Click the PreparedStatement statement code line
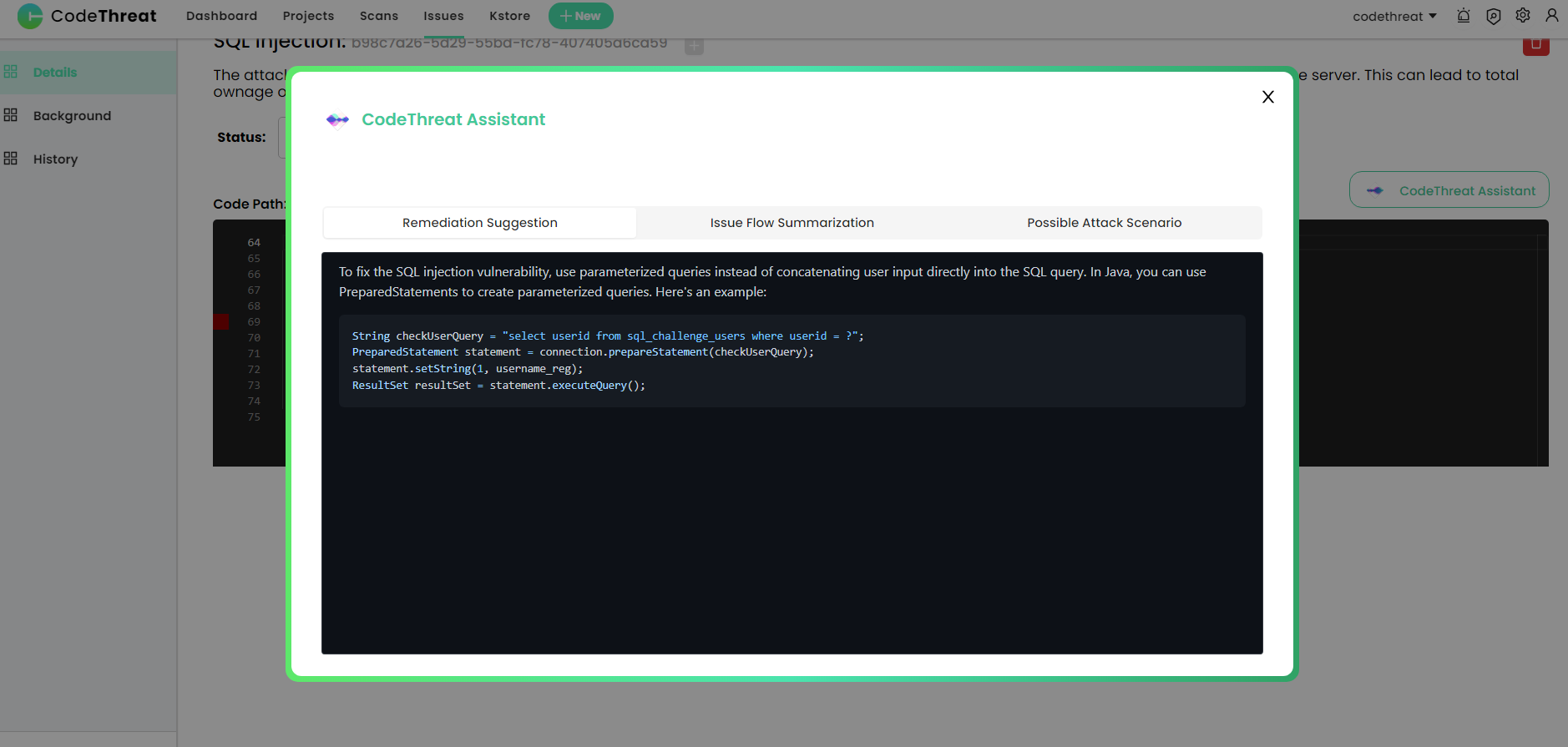 [x=583, y=352]
